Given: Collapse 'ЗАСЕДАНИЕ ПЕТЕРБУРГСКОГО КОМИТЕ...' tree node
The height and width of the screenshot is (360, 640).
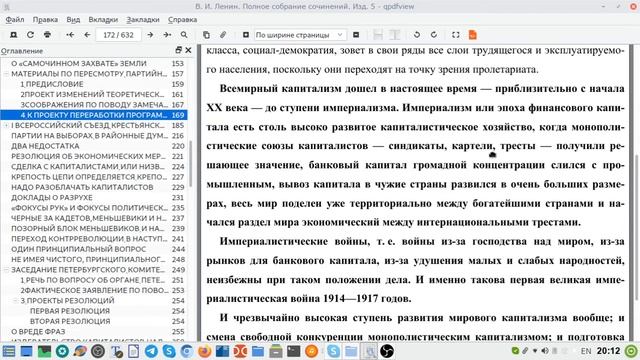Looking at the screenshot, I should pyautogui.click(x=6, y=270).
